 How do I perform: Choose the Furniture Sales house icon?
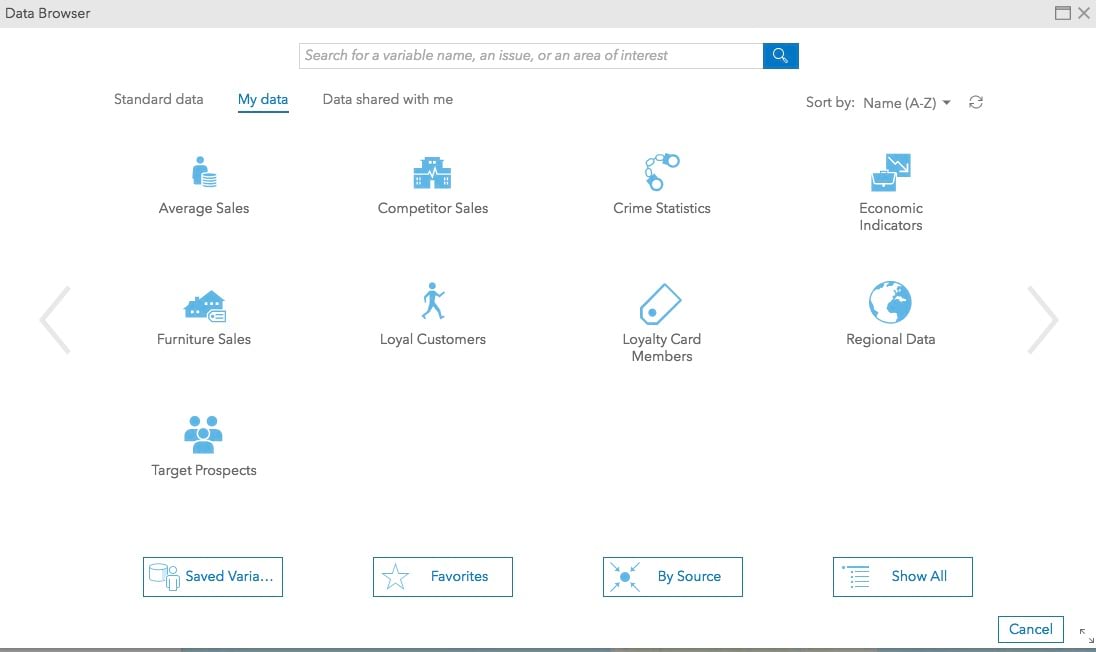tap(204, 304)
